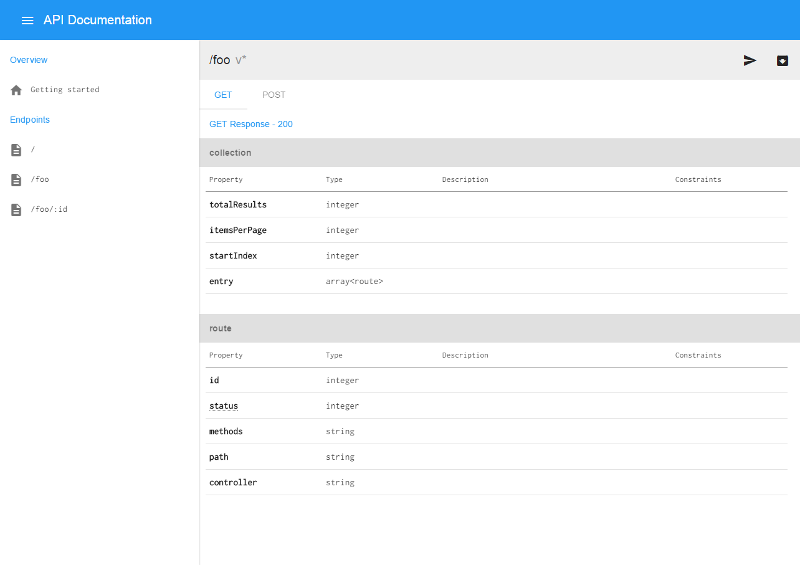Viewport: 800px width, 565px height.
Task: Click the totalResults property row
Action: [x=238, y=205]
